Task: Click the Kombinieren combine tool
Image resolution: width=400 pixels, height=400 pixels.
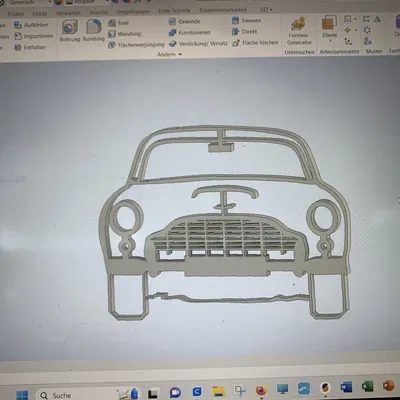Action: tap(189, 32)
